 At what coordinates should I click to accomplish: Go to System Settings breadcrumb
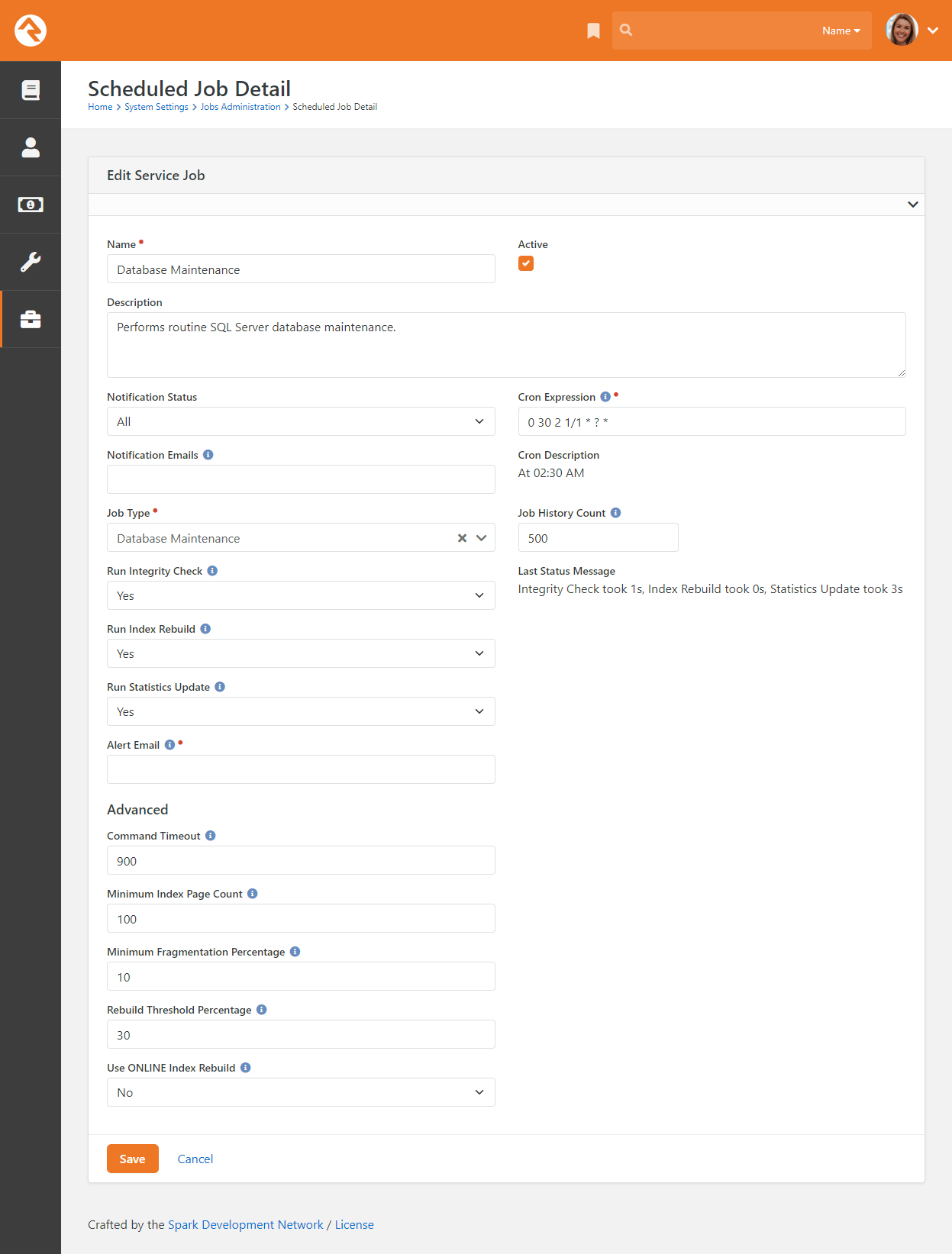[157, 107]
